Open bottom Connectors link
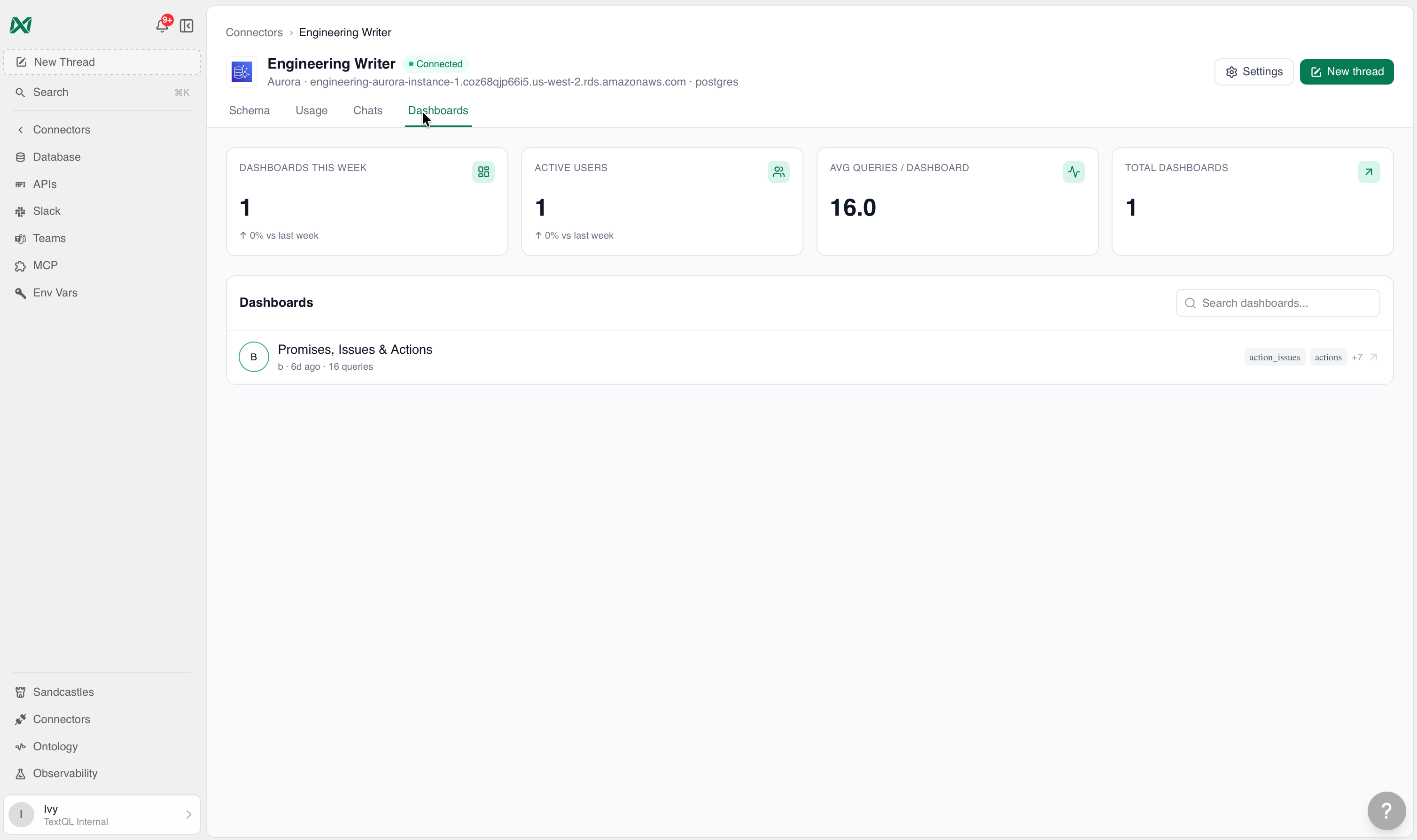The height and width of the screenshot is (840, 1417). [61, 719]
